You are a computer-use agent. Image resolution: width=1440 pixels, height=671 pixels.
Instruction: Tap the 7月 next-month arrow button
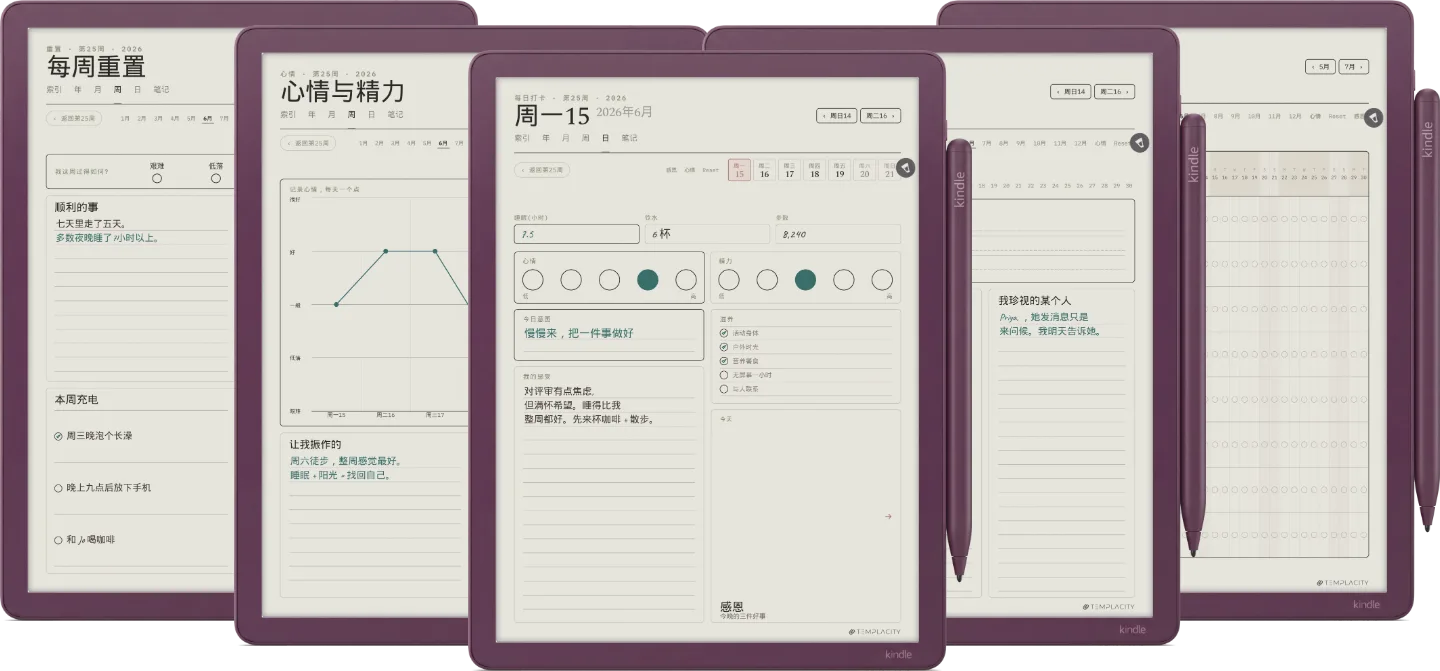(1353, 66)
